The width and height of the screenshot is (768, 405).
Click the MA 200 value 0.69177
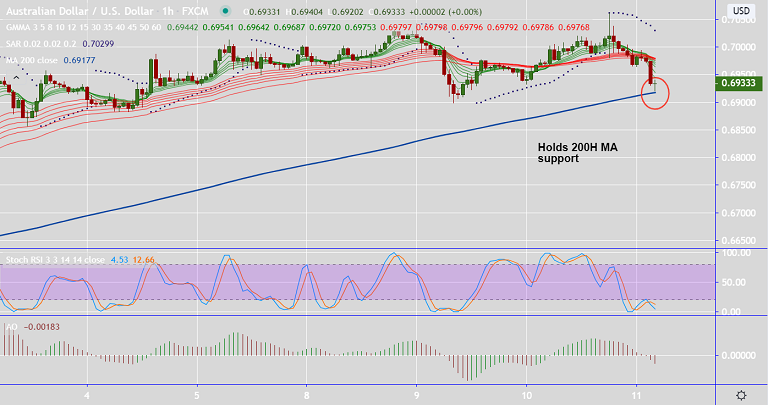coord(79,60)
